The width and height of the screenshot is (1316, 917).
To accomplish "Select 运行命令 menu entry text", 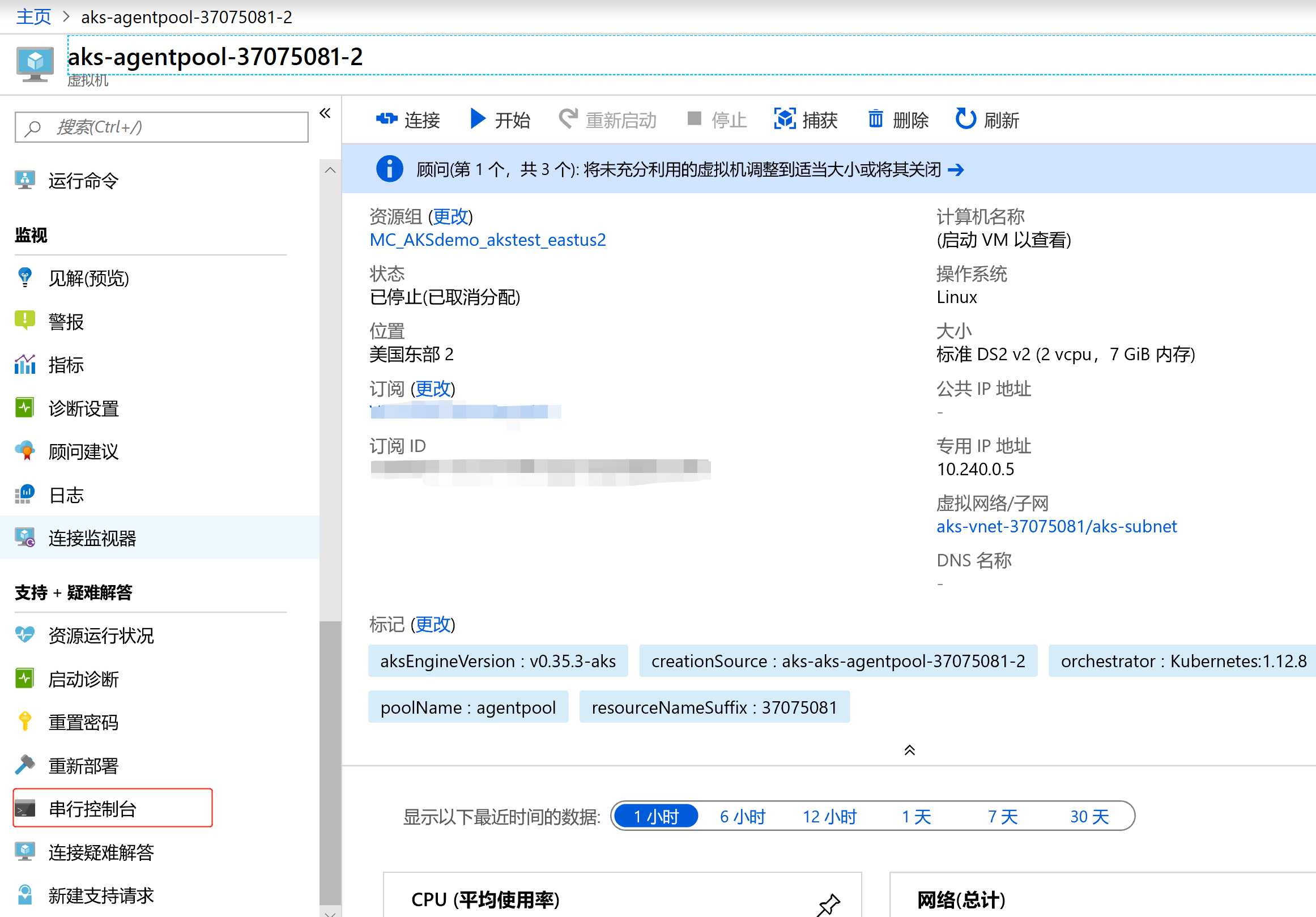I will click(84, 181).
